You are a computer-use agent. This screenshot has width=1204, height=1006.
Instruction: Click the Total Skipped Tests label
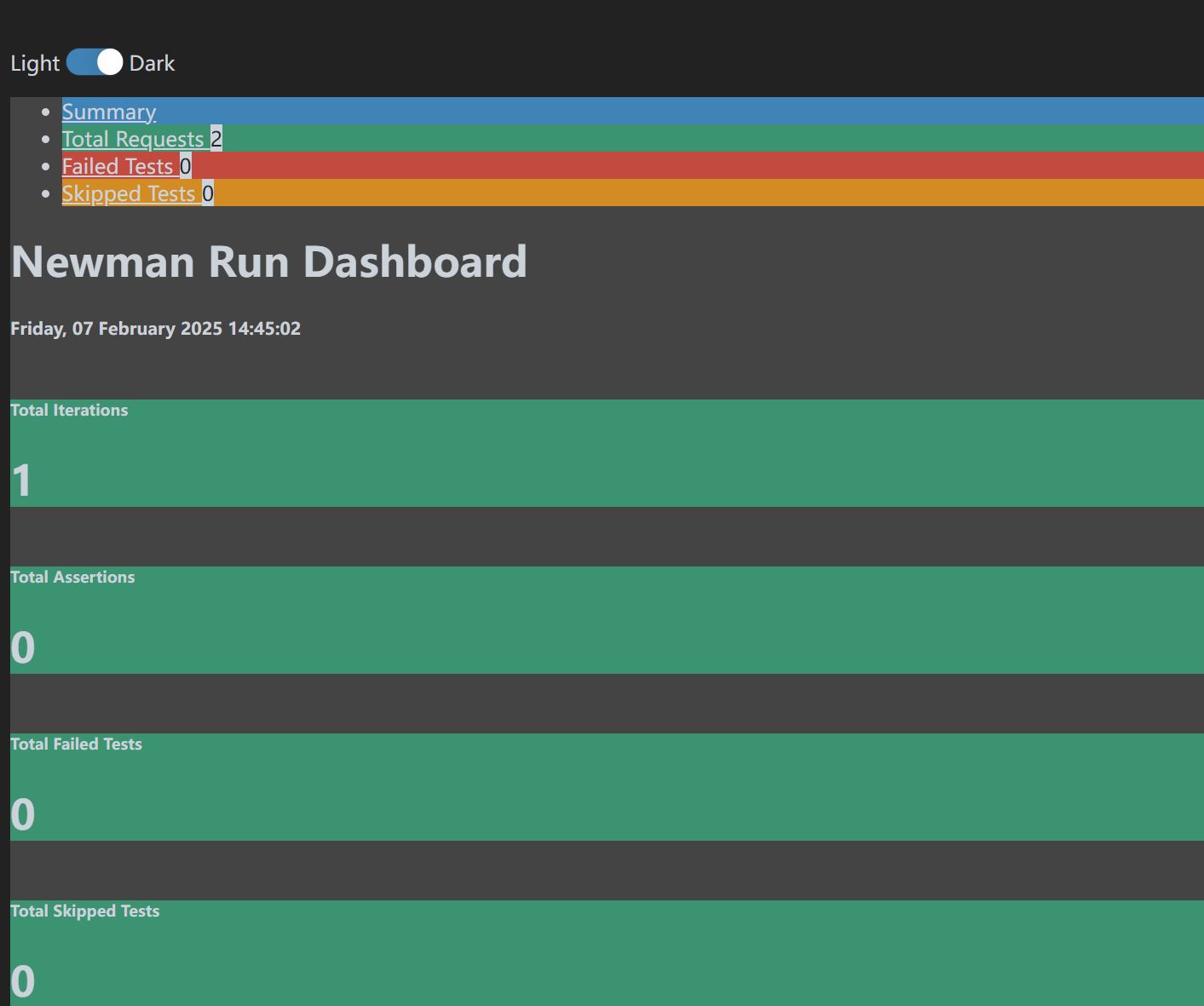[x=85, y=911]
